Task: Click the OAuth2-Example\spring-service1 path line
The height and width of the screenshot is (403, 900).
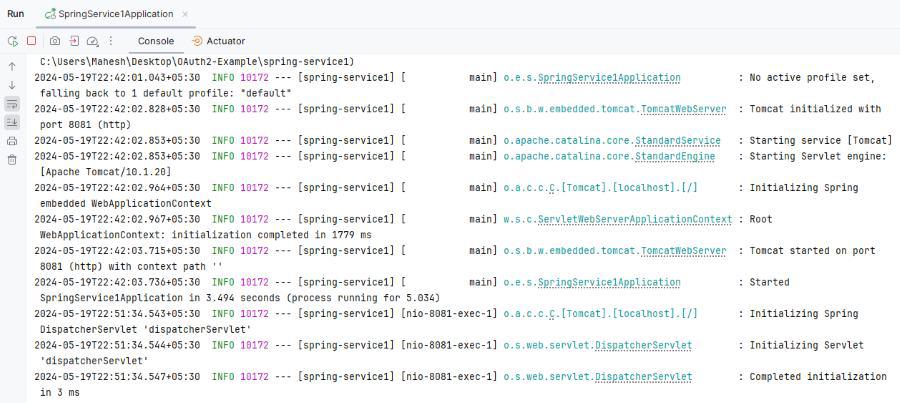Action: pyautogui.click(x=197, y=61)
